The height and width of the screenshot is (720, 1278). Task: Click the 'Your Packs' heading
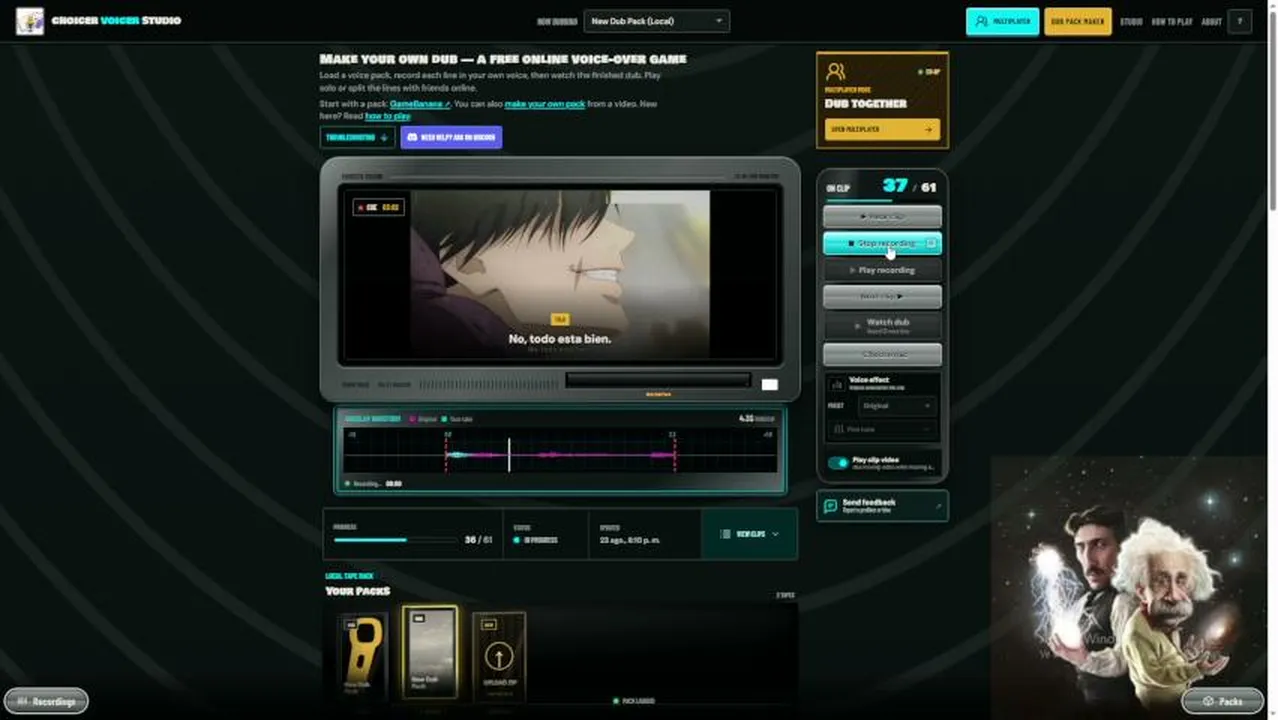tap(358, 591)
